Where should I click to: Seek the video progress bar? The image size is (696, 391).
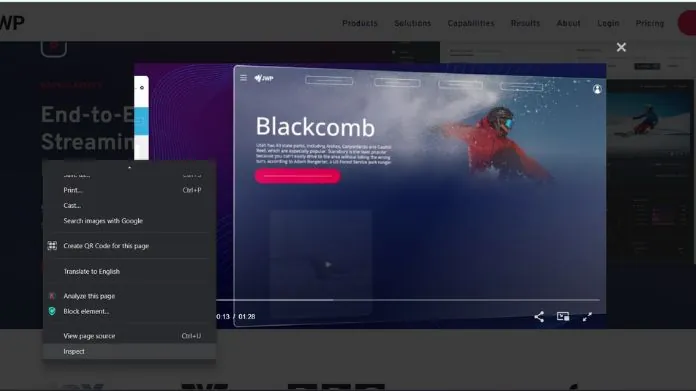click(407, 300)
